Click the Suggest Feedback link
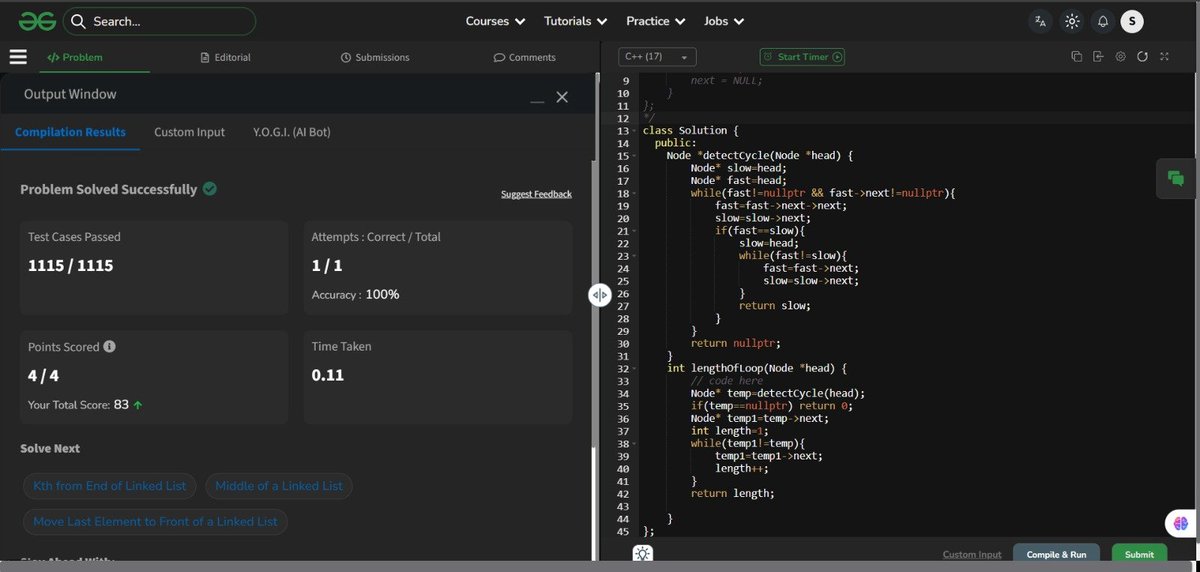The width and height of the screenshot is (1200, 572). [x=536, y=194]
